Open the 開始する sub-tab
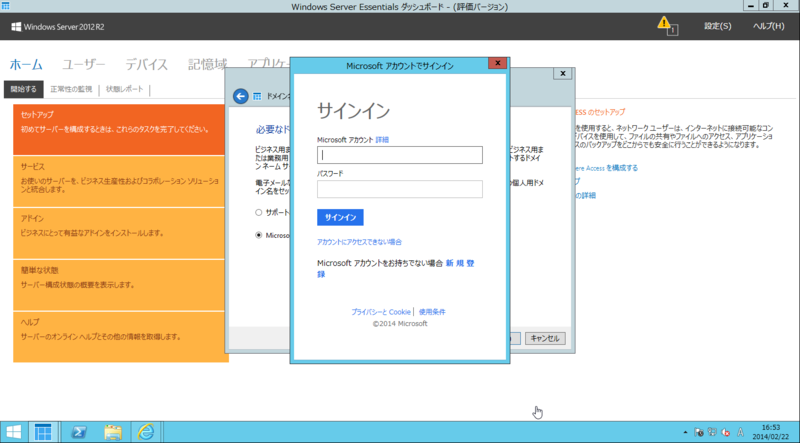Viewport: 800px width, 443px height. click(23, 89)
